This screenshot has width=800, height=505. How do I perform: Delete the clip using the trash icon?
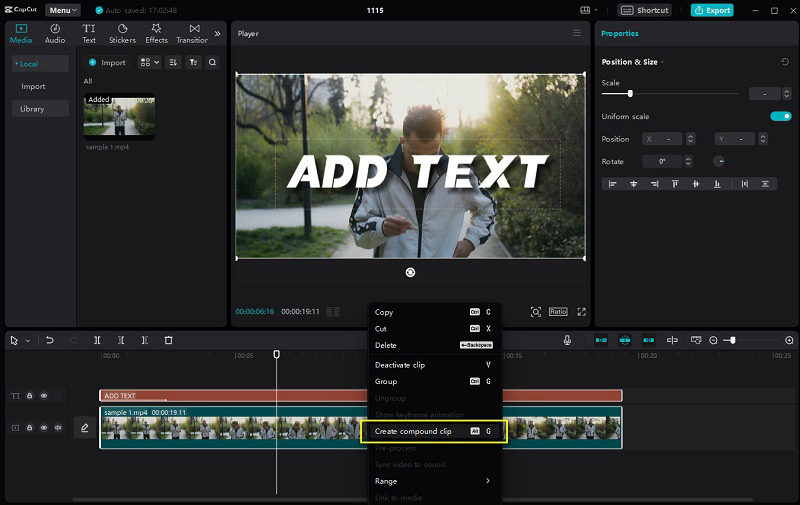168,340
